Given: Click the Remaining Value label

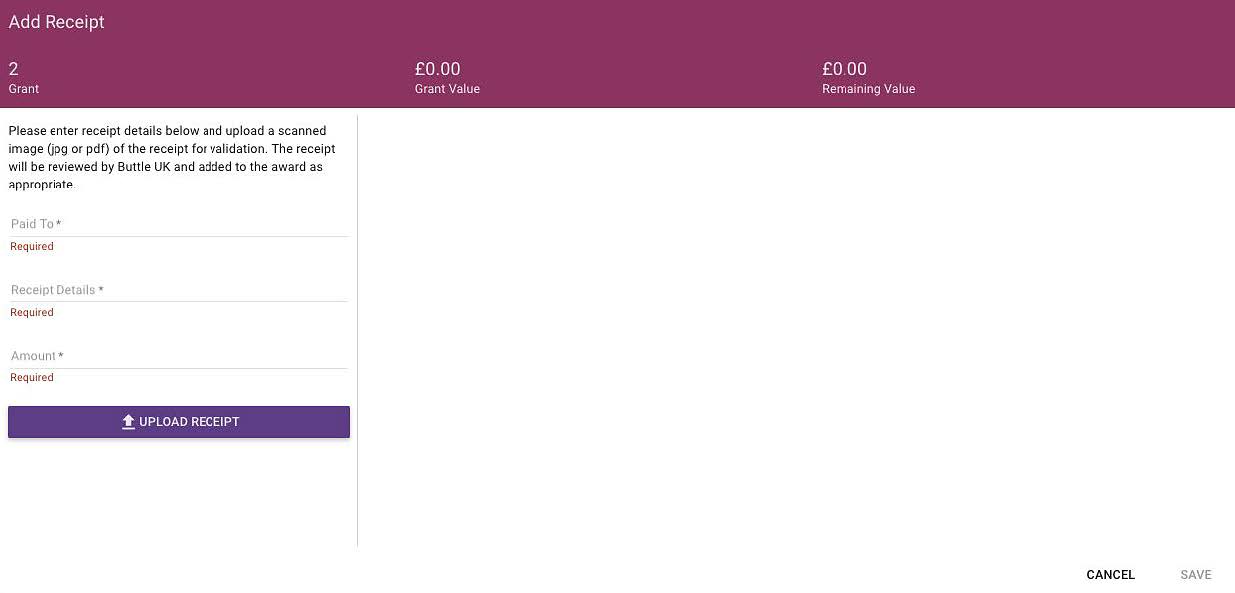Looking at the screenshot, I should tap(868, 89).
